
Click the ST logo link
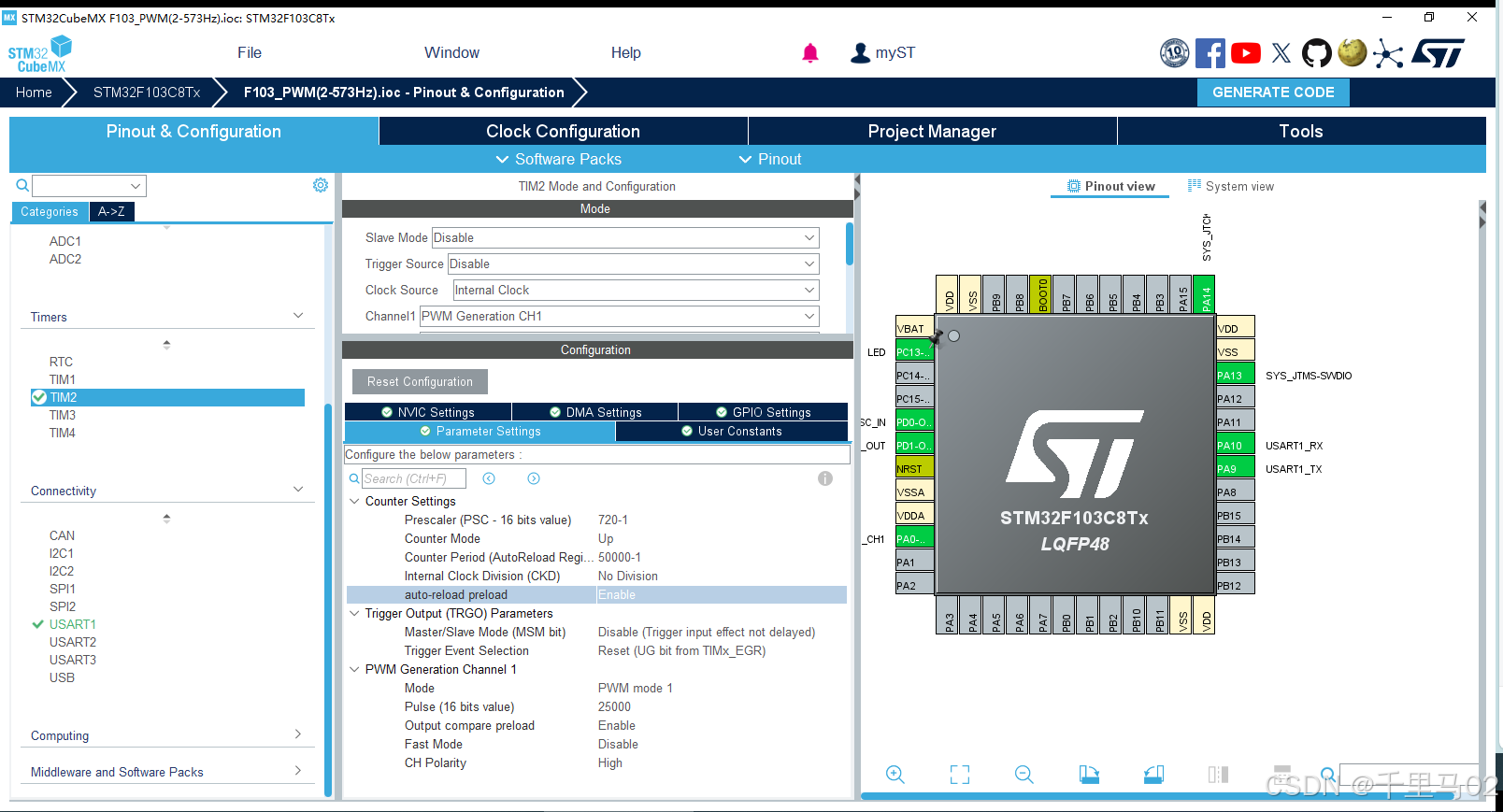pos(1439,53)
